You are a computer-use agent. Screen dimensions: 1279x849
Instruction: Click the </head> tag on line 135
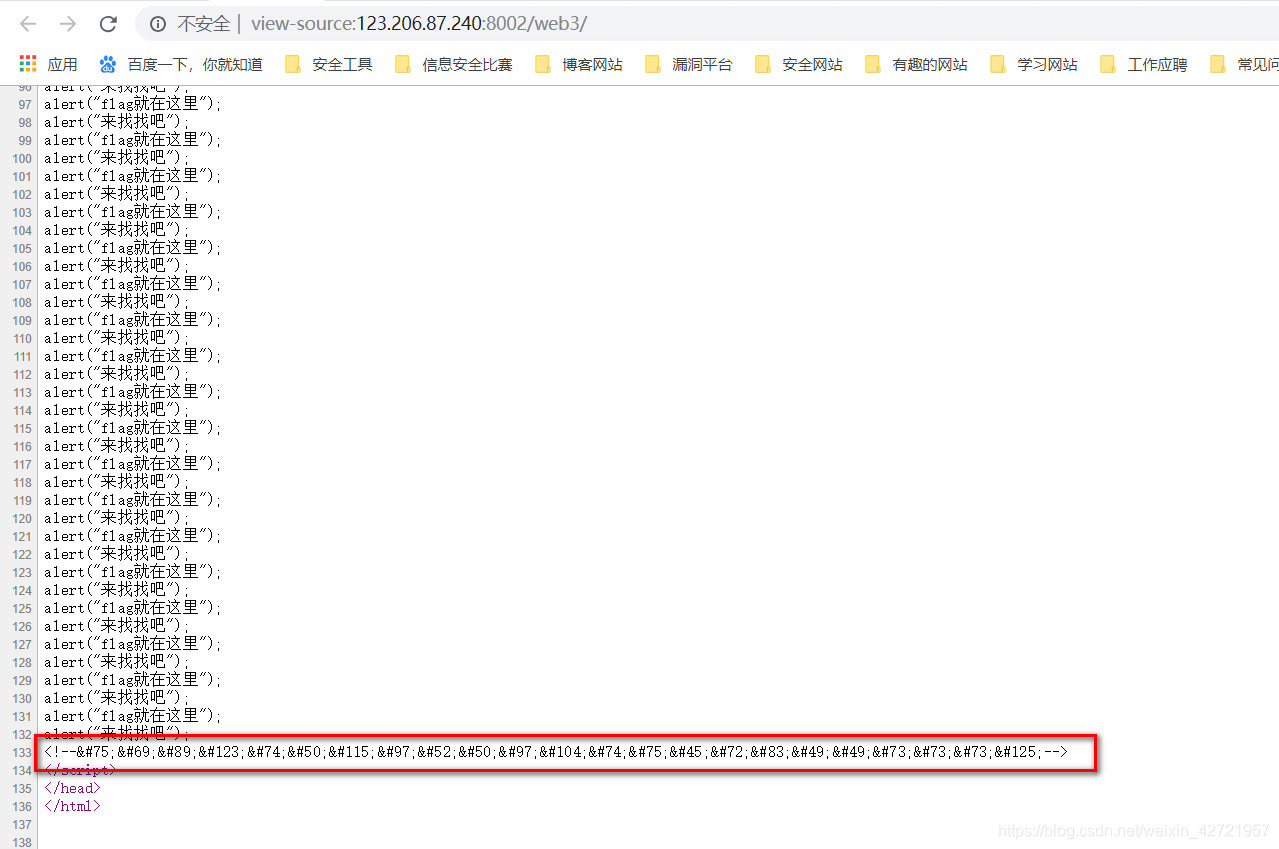coord(72,788)
